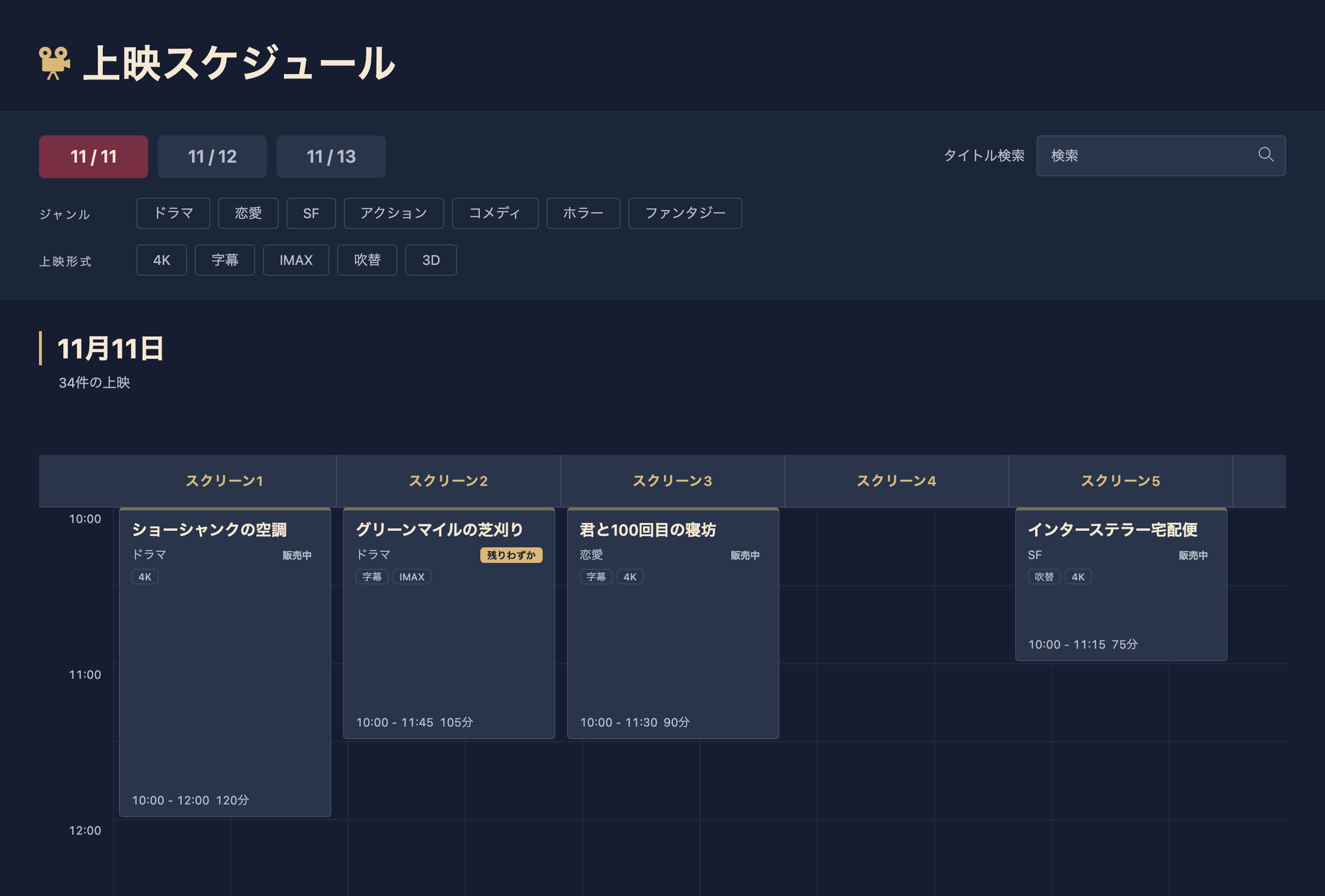Screen dimensions: 1325x896
Task: Toggle the アクション genre filter
Action: tap(394, 213)
